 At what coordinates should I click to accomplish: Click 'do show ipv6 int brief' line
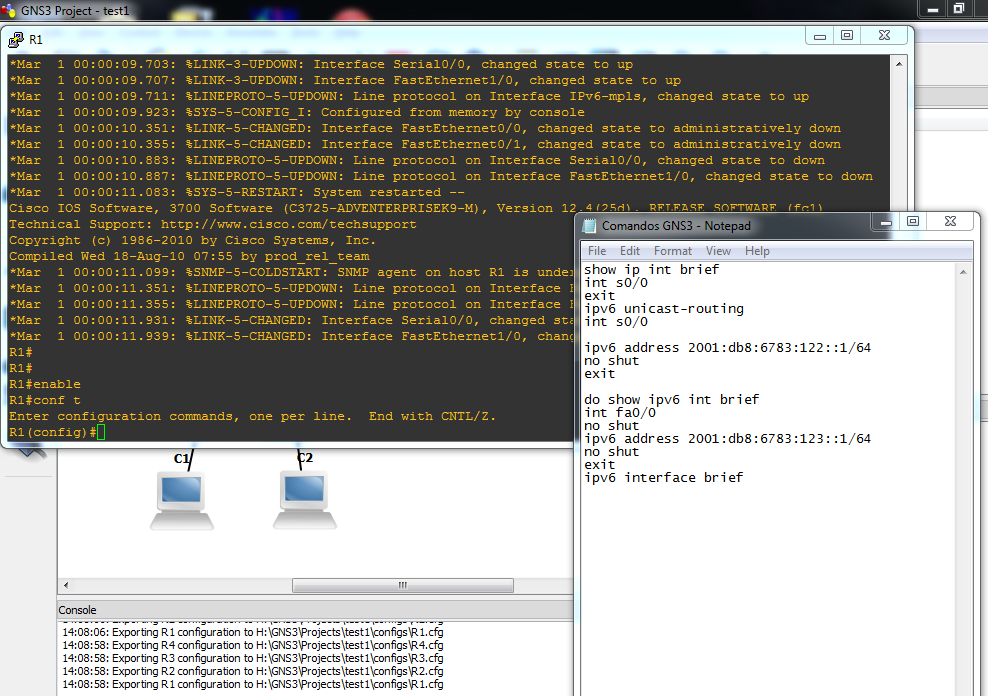coord(672,399)
